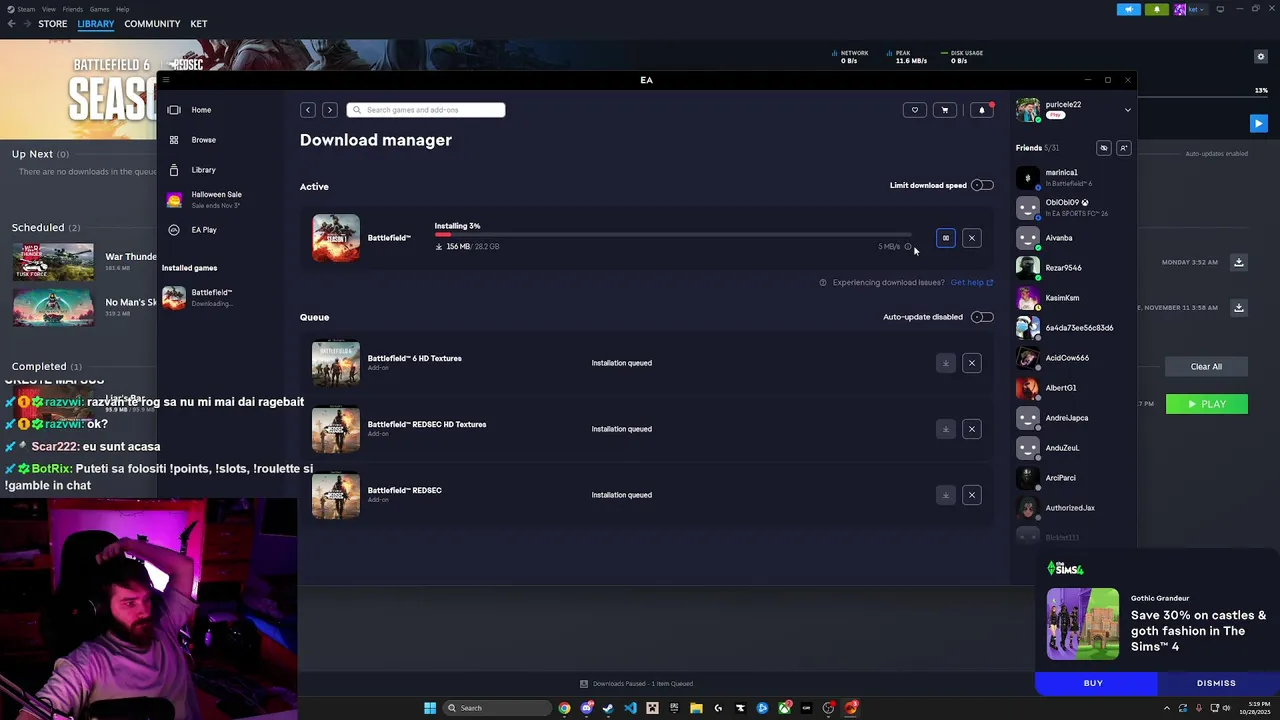Open the Steam LIBRARY tab

pyautogui.click(x=96, y=24)
